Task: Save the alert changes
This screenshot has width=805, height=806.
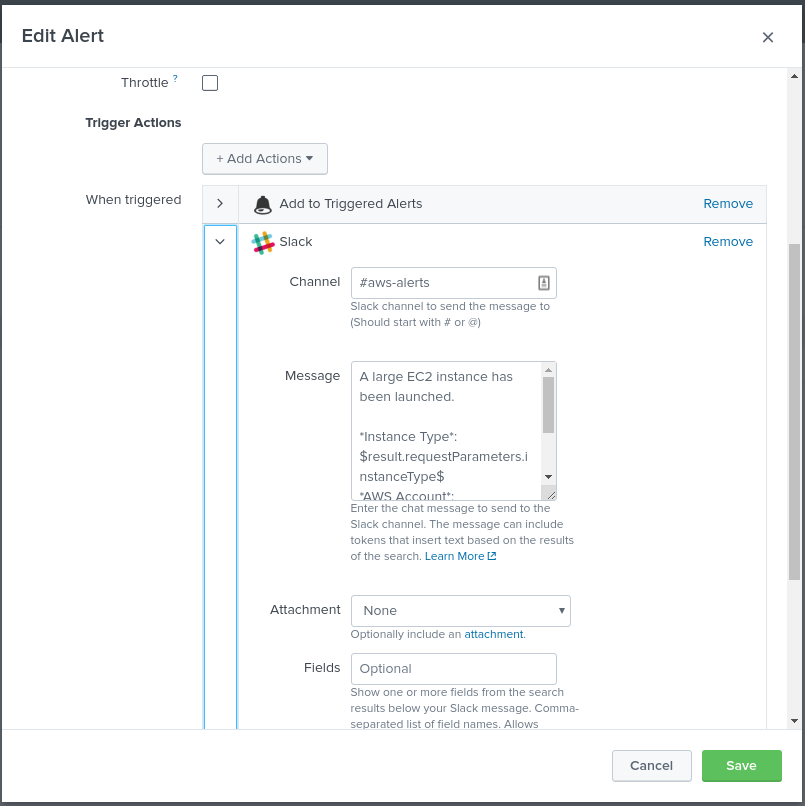Action: (741, 765)
